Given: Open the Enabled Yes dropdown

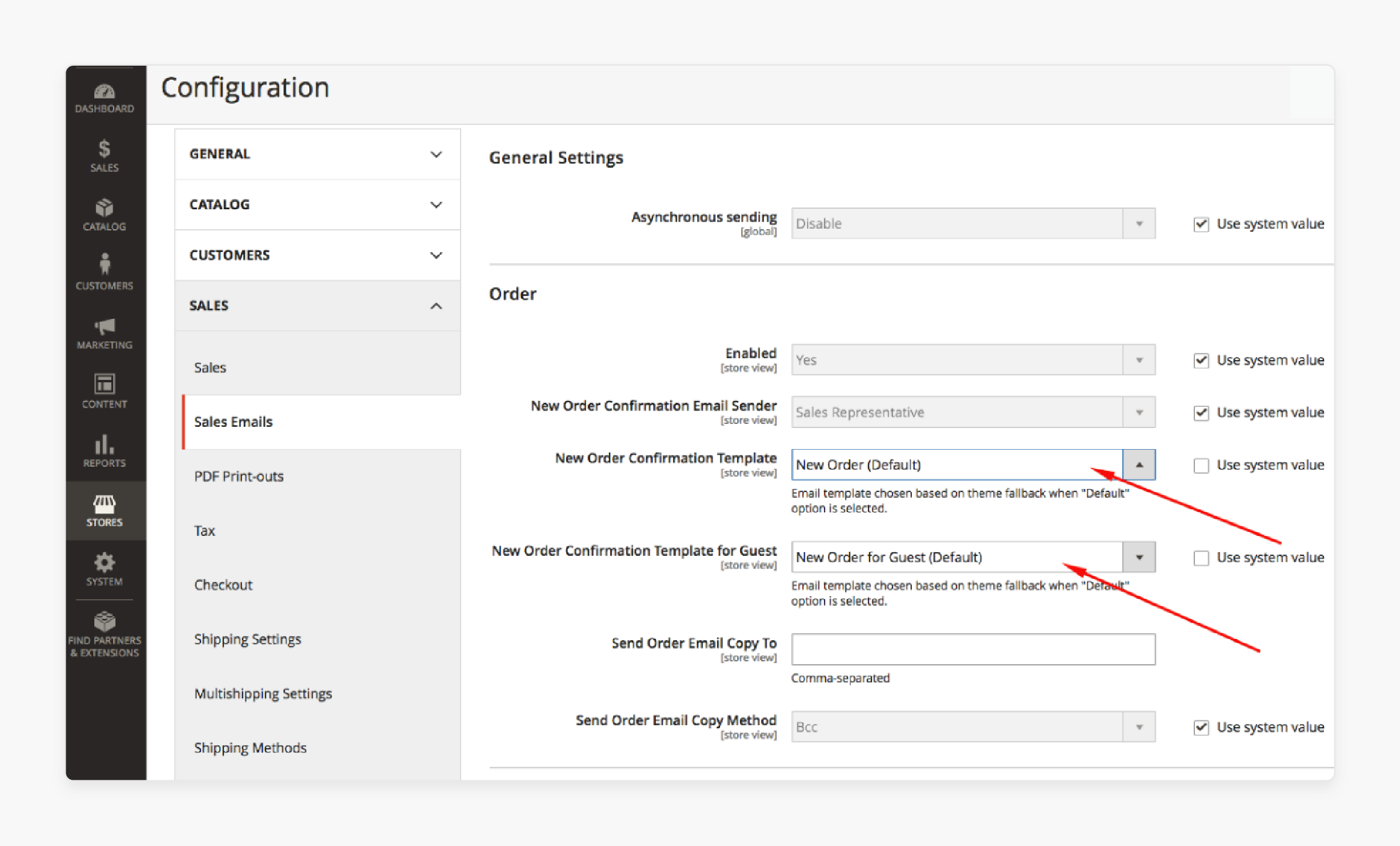Looking at the screenshot, I should (x=973, y=360).
